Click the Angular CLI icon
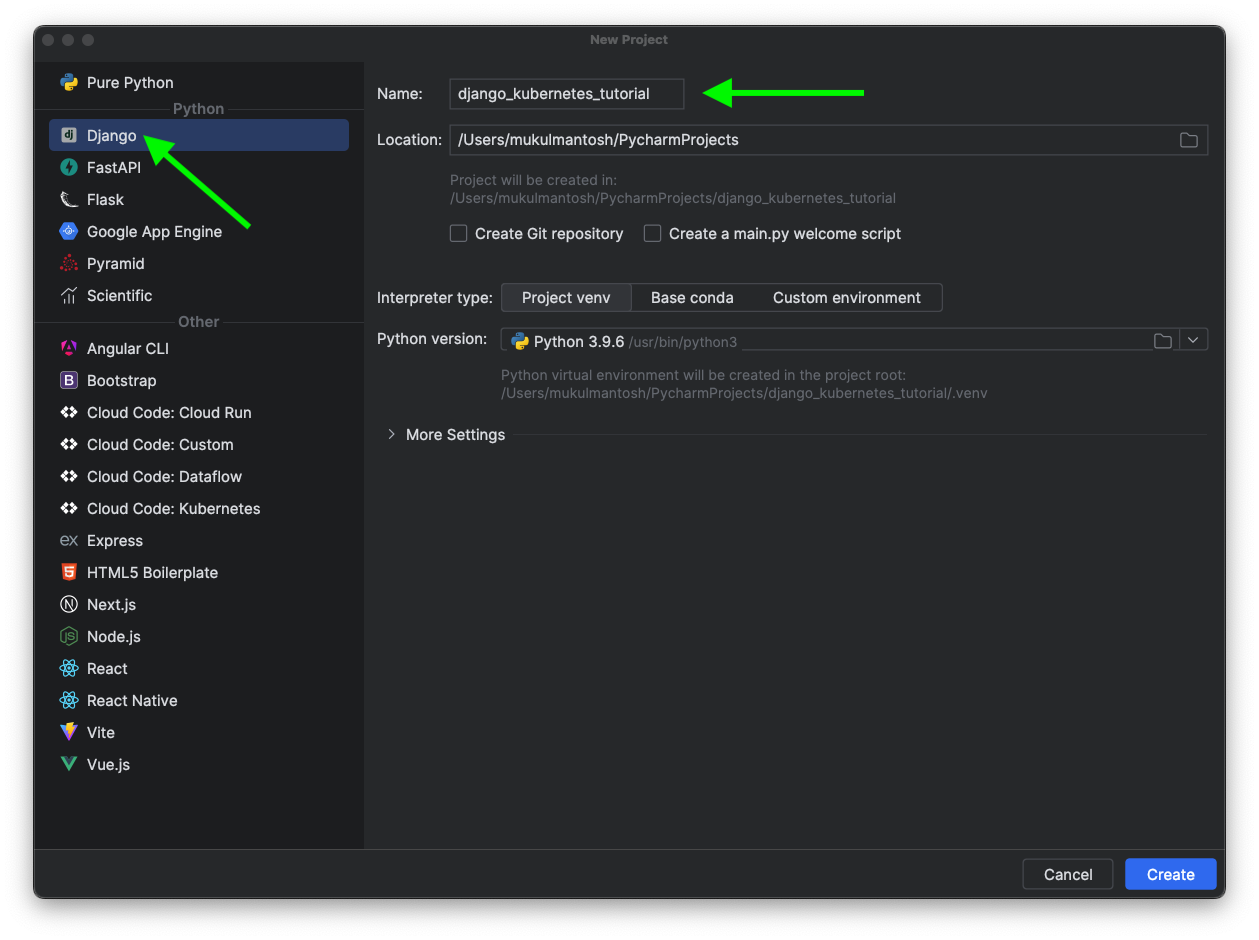The height and width of the screenshot is (940, 1259). [69, 348]
